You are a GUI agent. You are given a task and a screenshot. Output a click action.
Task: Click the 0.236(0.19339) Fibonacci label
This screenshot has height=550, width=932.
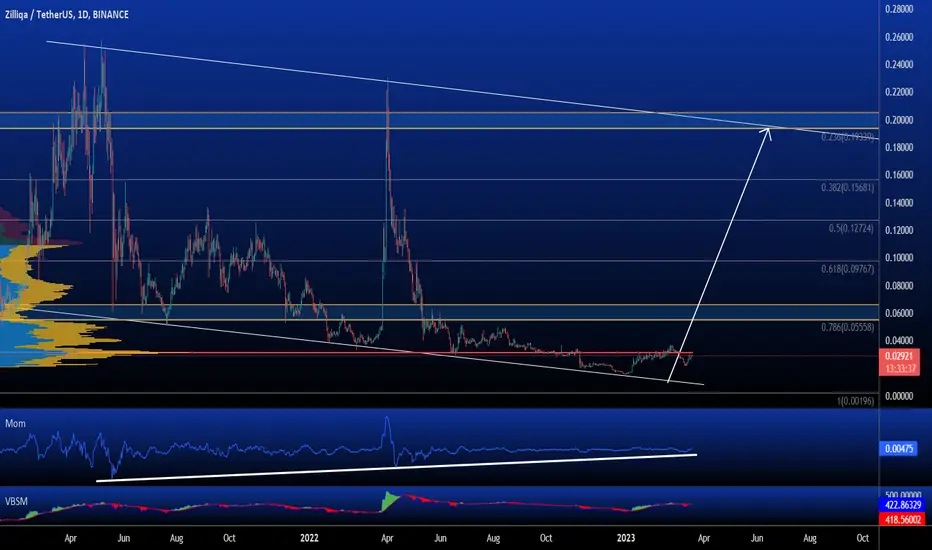point(848,137)
